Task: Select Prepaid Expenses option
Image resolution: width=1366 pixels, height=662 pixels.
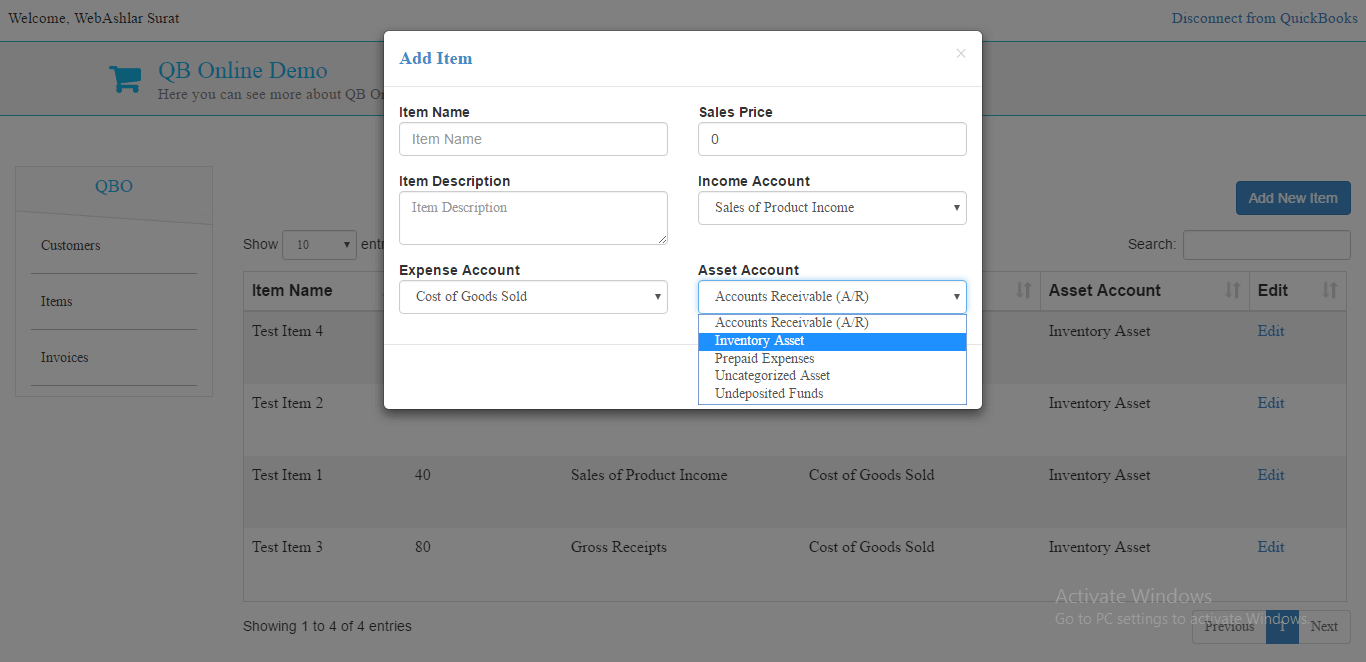Action: tap(832, 359)
